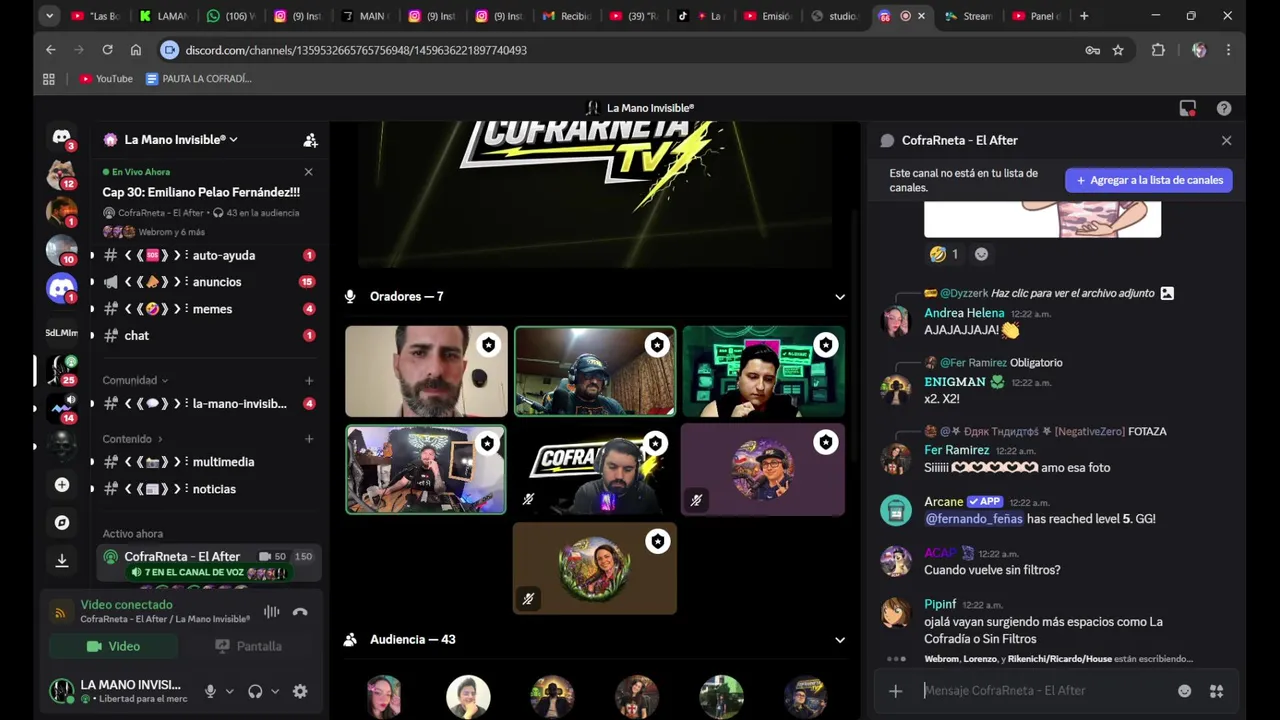This screenshot has height=720, width=1280.
Task: Open the Chrome home button
Action: tap(136, 50)
